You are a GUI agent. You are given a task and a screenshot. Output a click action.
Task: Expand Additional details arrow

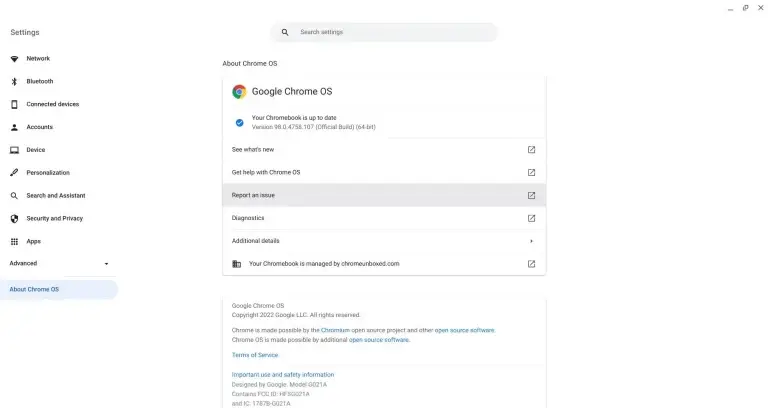(531, 241)
